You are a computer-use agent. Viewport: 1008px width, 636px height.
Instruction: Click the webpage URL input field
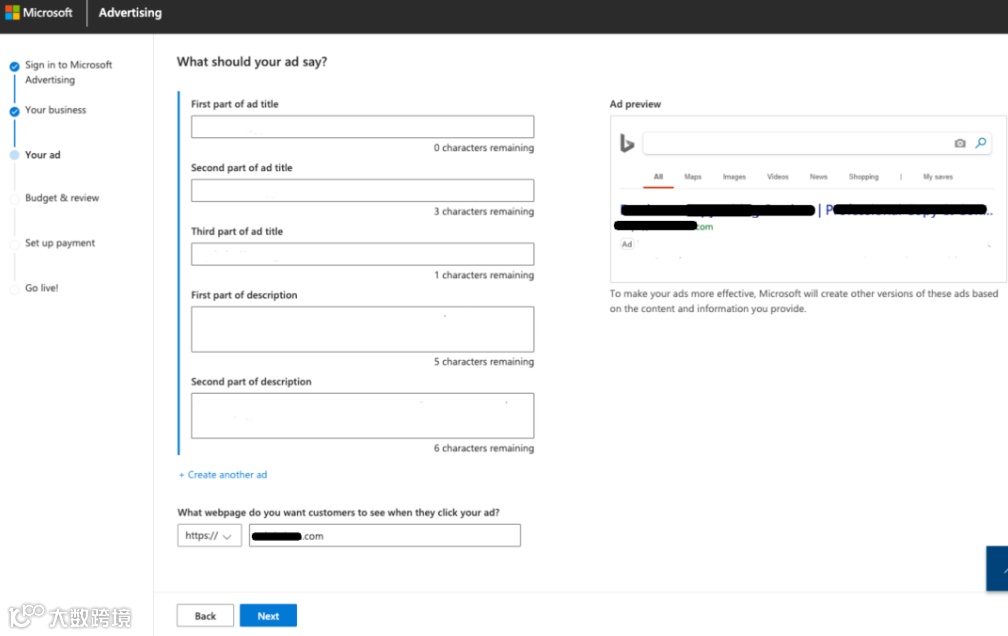(385, 536)
